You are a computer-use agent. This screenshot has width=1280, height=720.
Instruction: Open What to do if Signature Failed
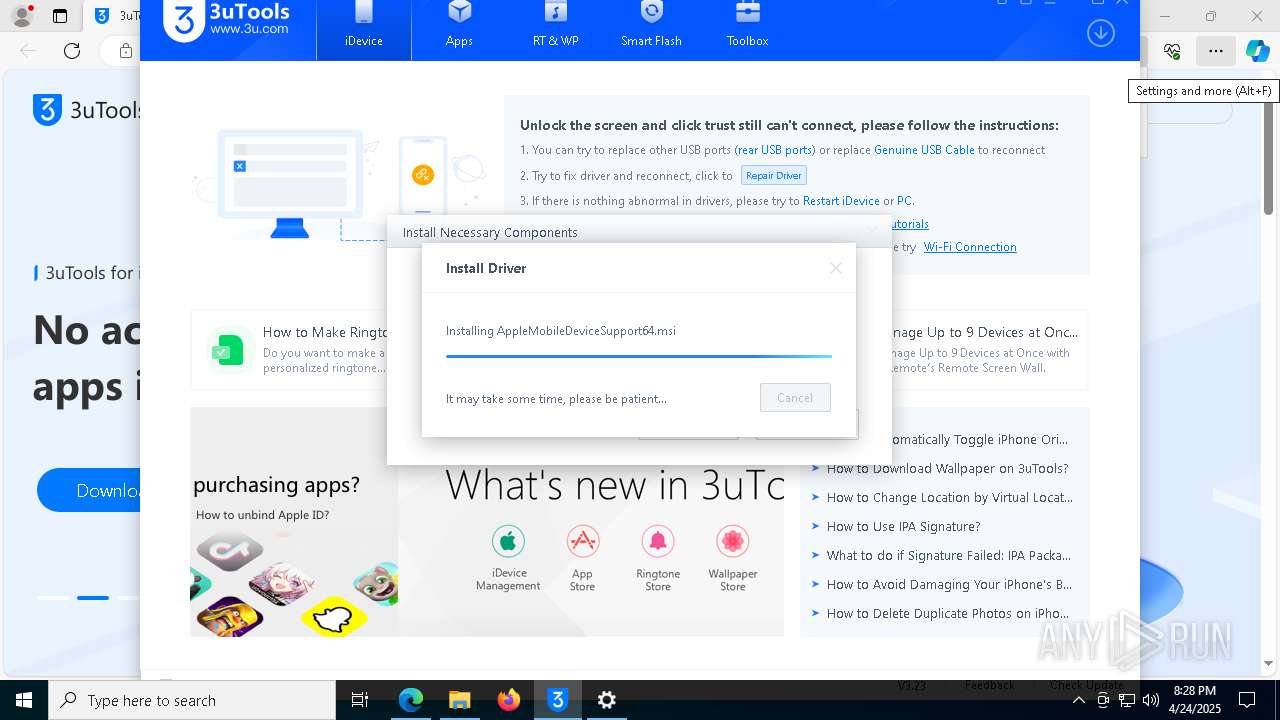click(948, 555)
